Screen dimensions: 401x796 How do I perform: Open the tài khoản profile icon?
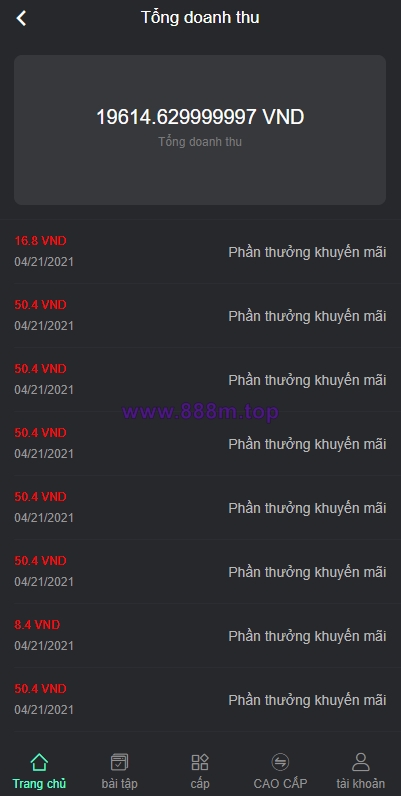click(360, 762)
